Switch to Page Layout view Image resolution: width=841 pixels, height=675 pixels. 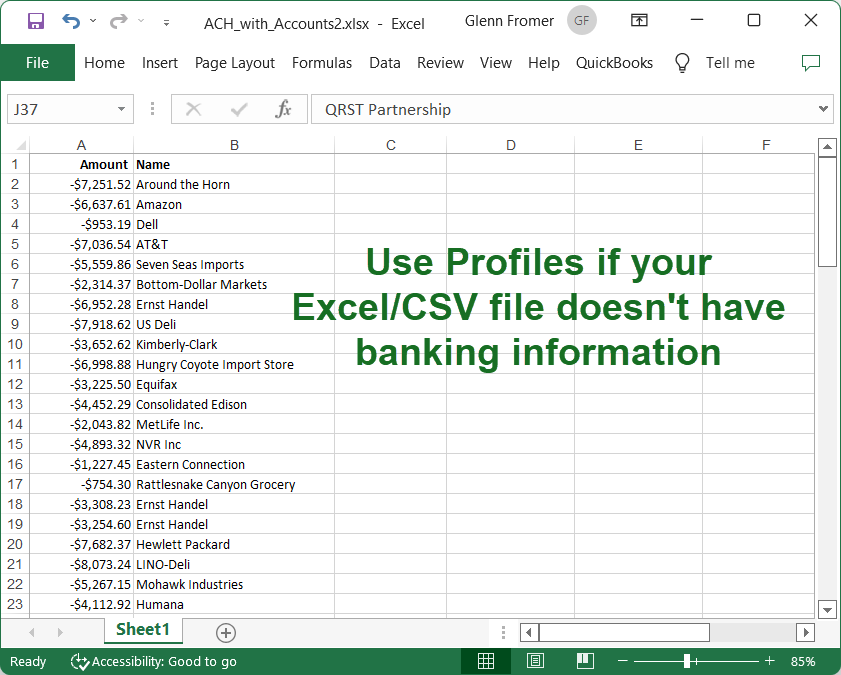click(535, 661)
